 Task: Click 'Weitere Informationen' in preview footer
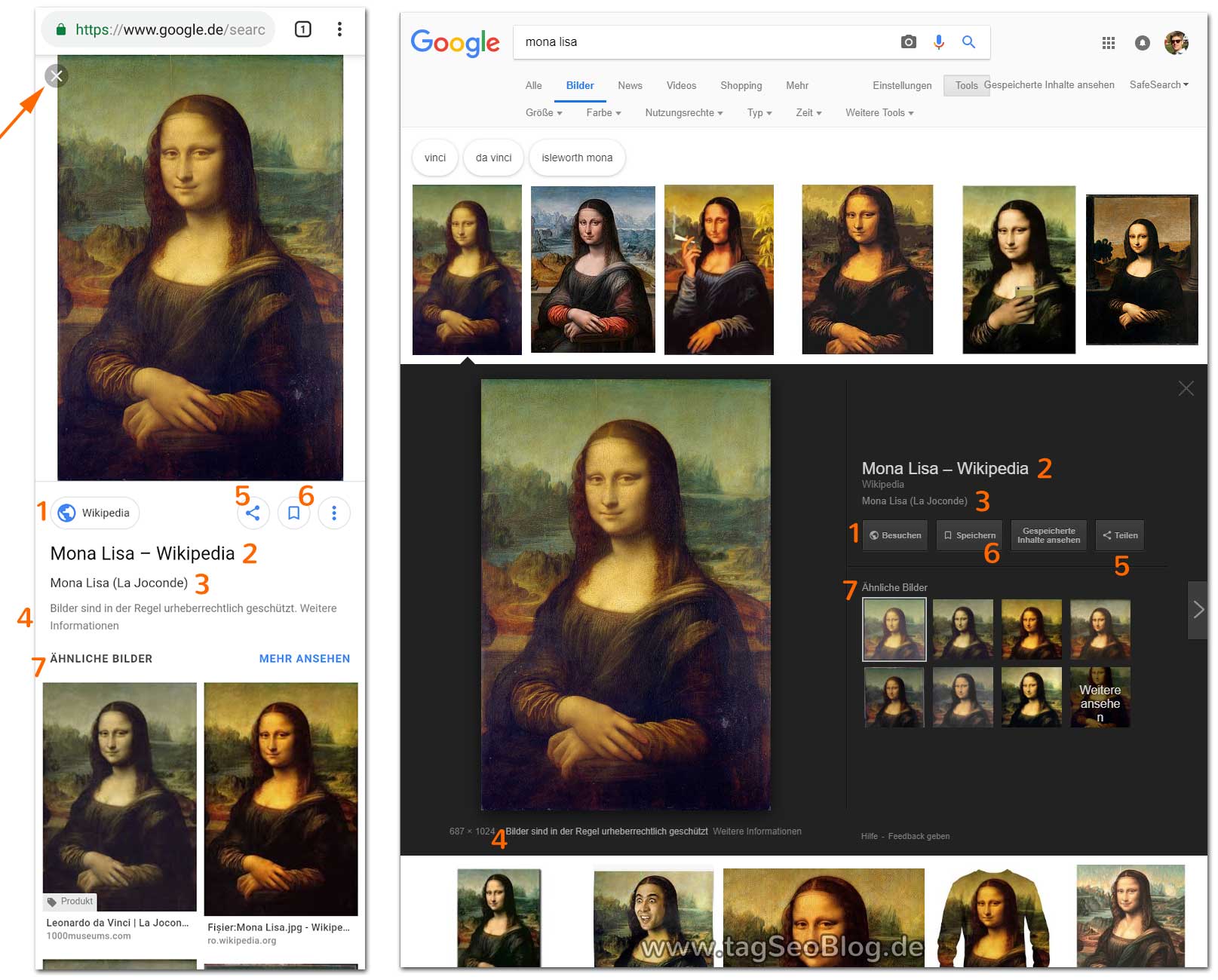[757, 831]
